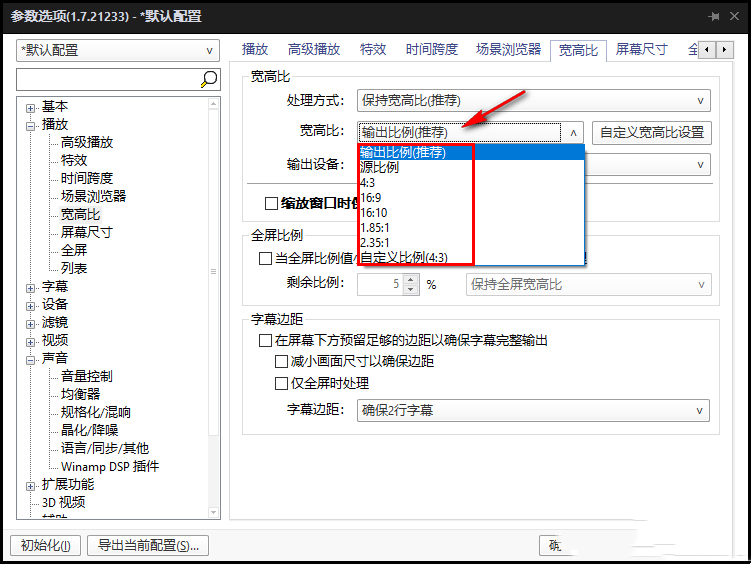Viewport: 751px width, 564px height.
Task: Check 在屏幕下方预留足够的边距 option
Action: tap(265, 340)
